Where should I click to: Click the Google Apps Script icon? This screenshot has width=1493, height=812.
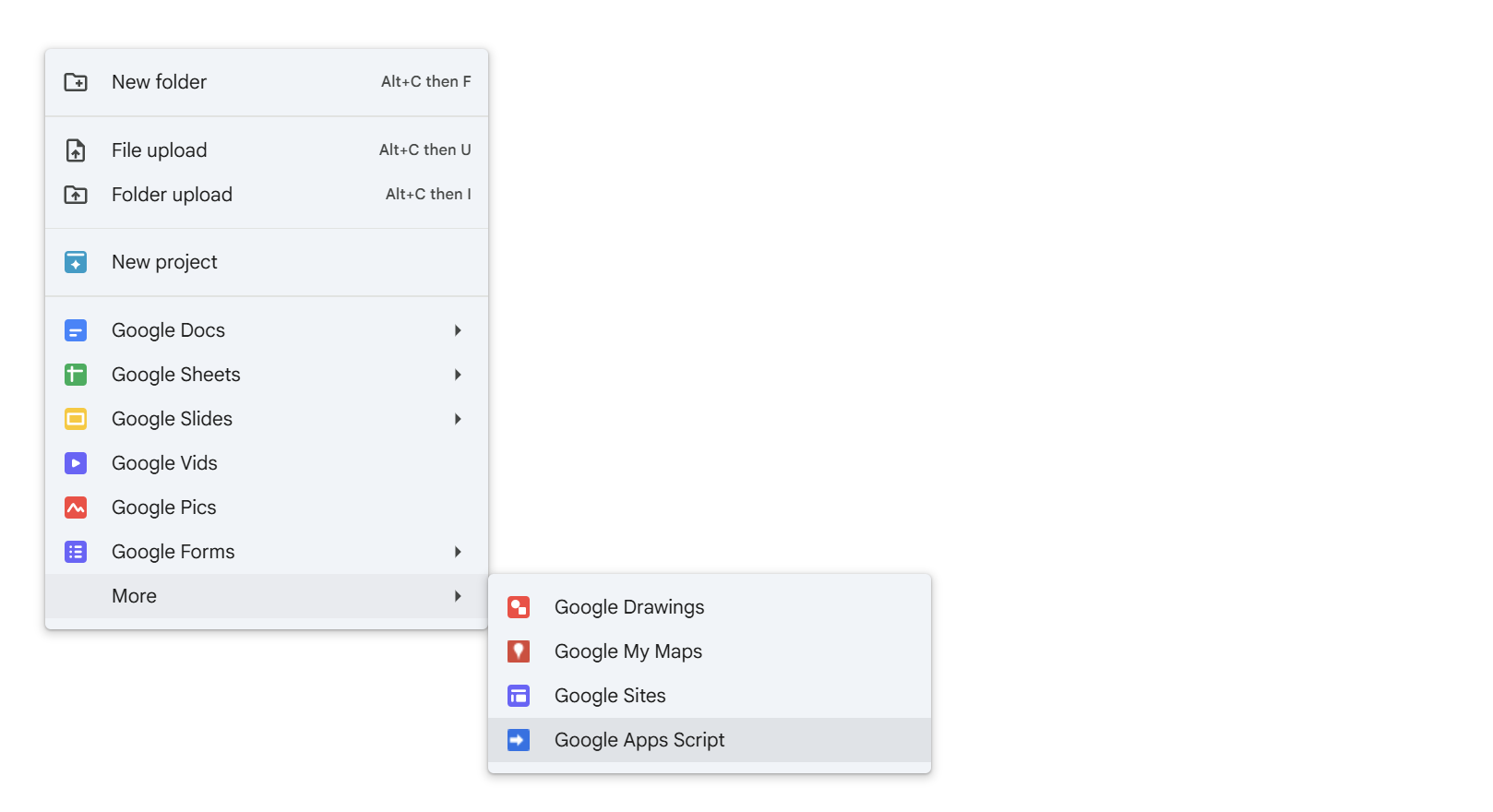519,740
